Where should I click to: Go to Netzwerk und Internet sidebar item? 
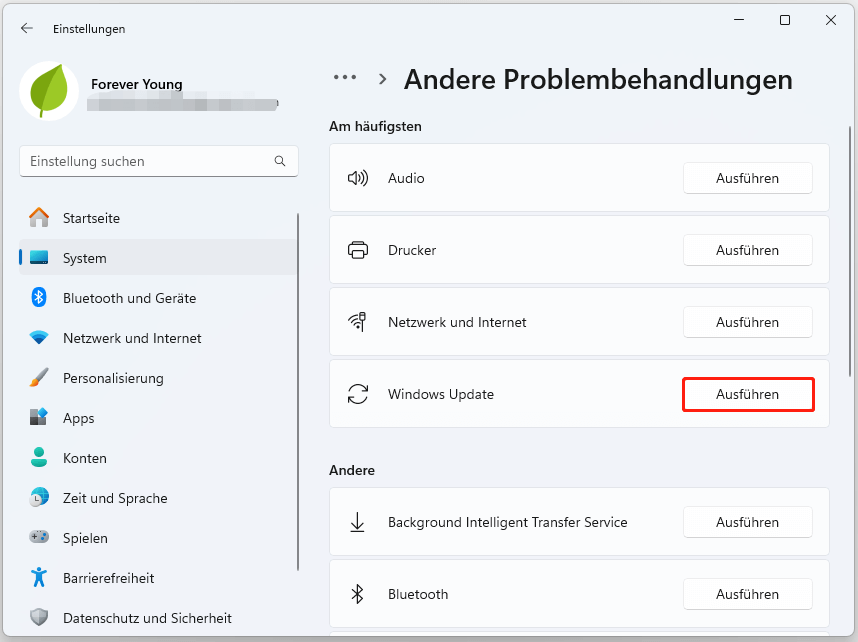132,338
